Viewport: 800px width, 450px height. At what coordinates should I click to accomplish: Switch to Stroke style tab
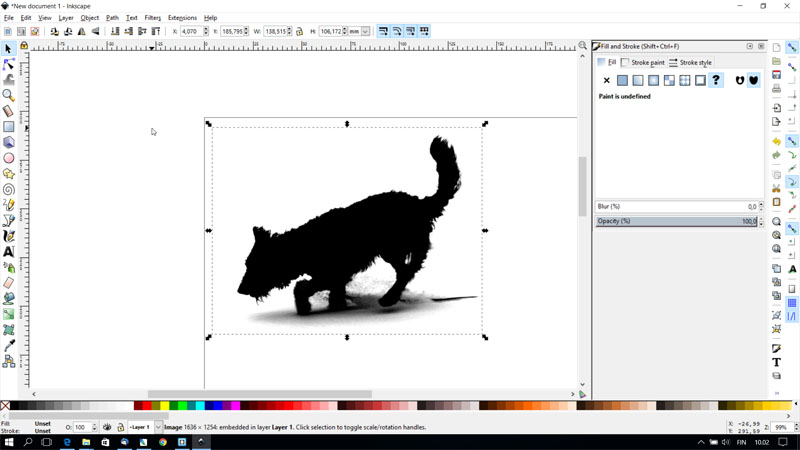[x=690, y=62]
